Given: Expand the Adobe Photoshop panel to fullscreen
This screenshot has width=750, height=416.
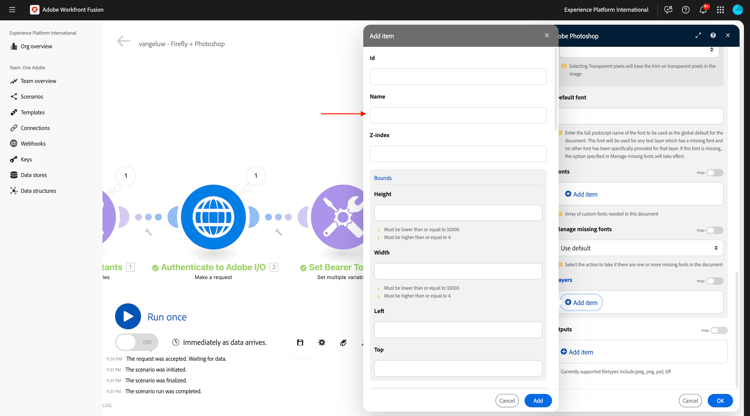Looking at the screenshot, I should [x=698, y=35].
